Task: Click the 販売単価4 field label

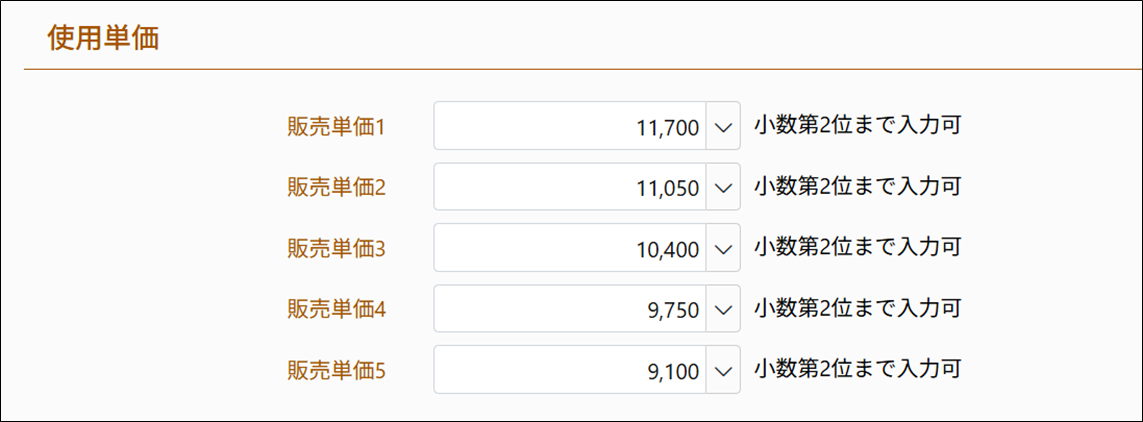Action: coord(336,310)
